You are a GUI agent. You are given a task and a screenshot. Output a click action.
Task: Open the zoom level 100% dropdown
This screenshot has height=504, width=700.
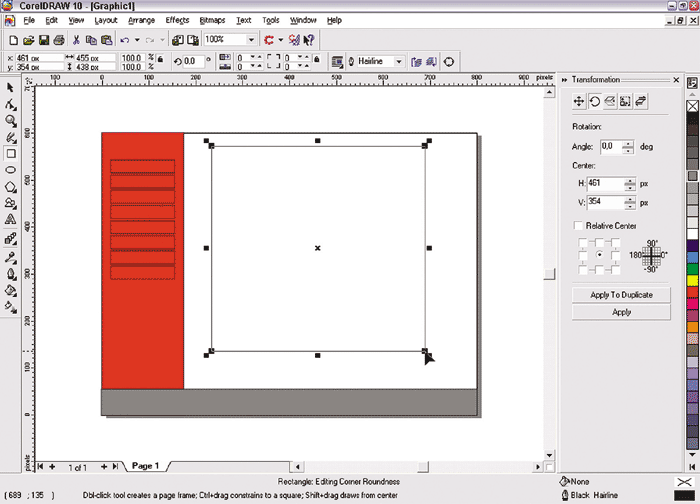[x=251, y=40]
